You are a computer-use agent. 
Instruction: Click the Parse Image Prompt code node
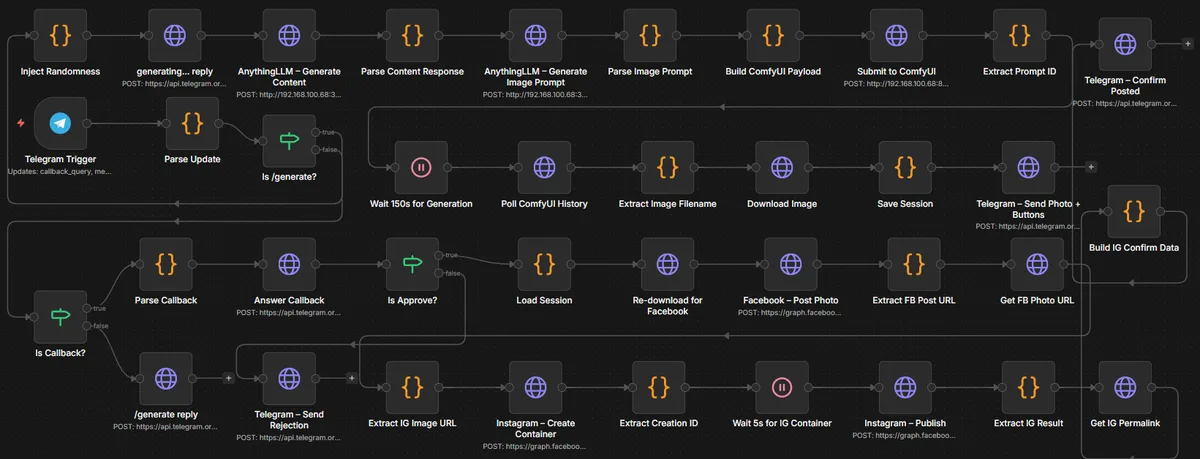[649, 35]
